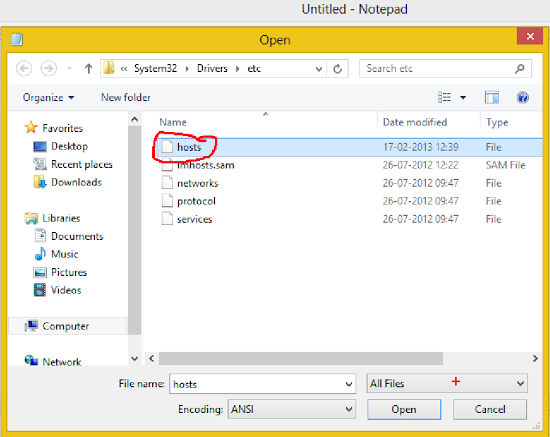Sort by the Type column header
Viewport: 550px width, 437px height.
click(x=497, y=122)
